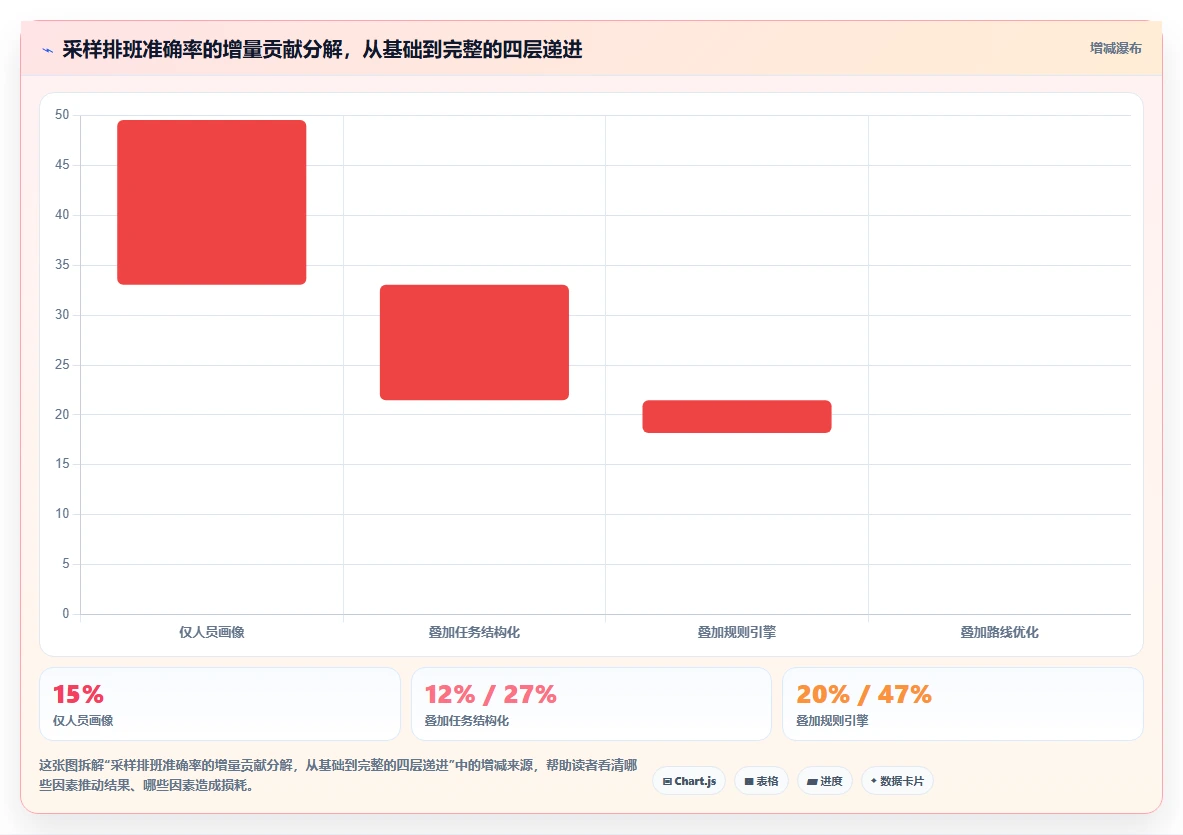
Task: Click the y-axis value 50
Action: tap(62, 115)
